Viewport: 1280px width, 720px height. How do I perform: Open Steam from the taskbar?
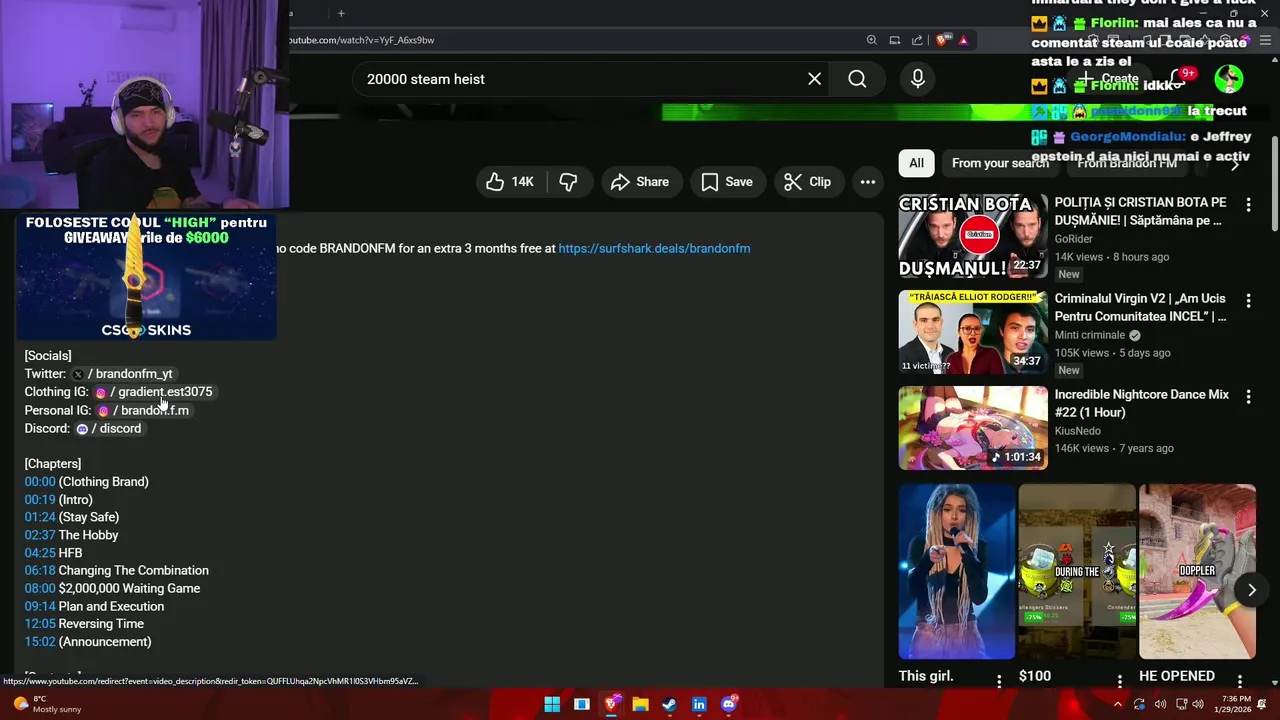[x=669, y=704]
